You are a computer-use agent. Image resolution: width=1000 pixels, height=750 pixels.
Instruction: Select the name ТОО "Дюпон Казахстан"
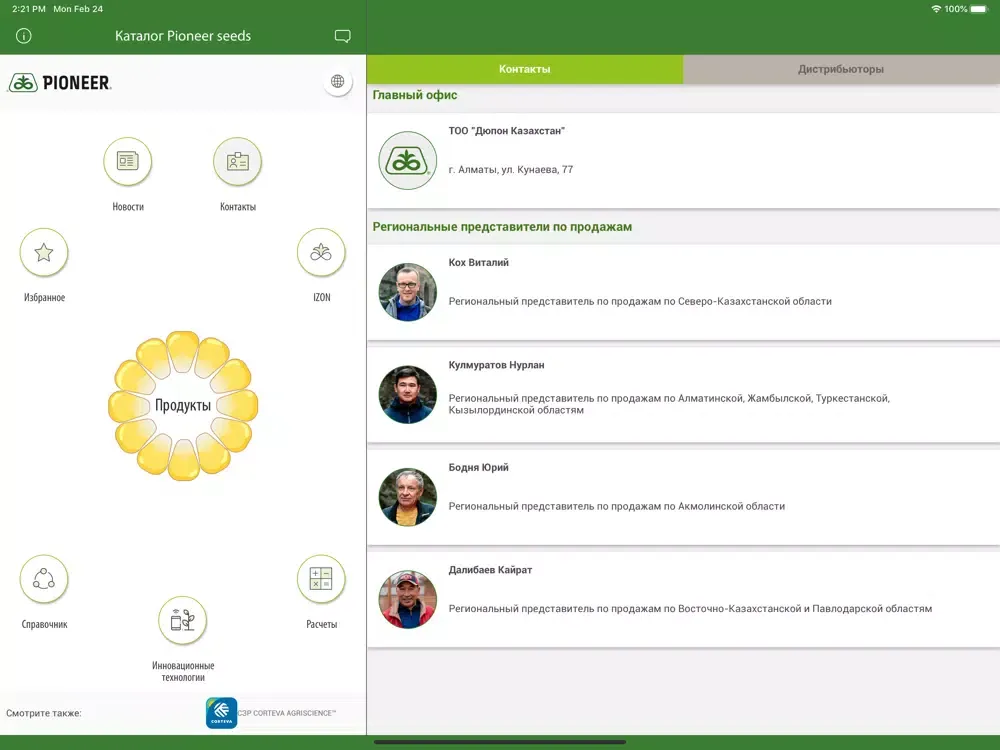point(506,131)
